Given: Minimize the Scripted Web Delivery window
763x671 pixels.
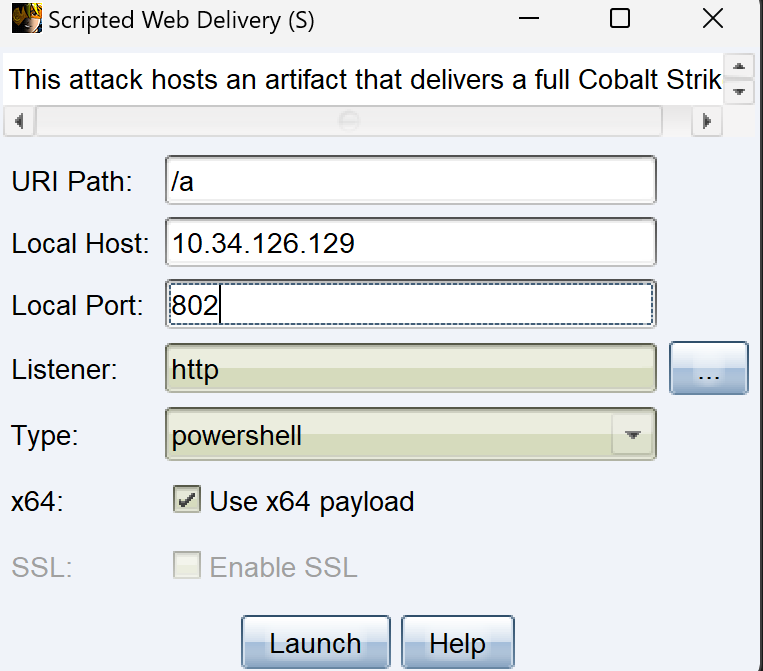Looking at the screenshot, I should click(528, 18).
